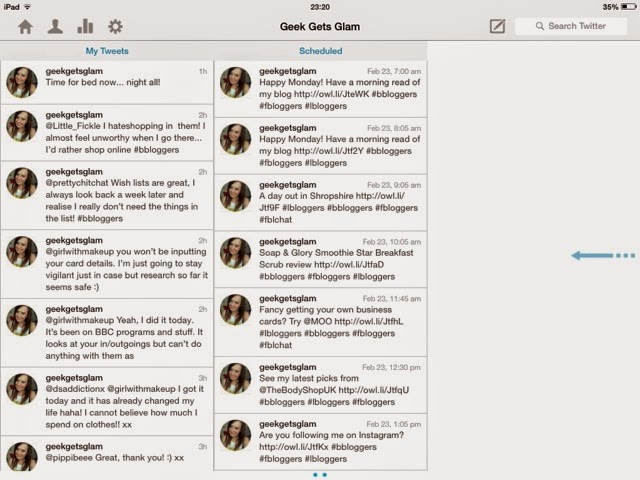Screen dimensions: 640x480
Task: Tap avatar on Feb 23, 8:05 am scheduled tweet
Action: click(x=236, y=139)
